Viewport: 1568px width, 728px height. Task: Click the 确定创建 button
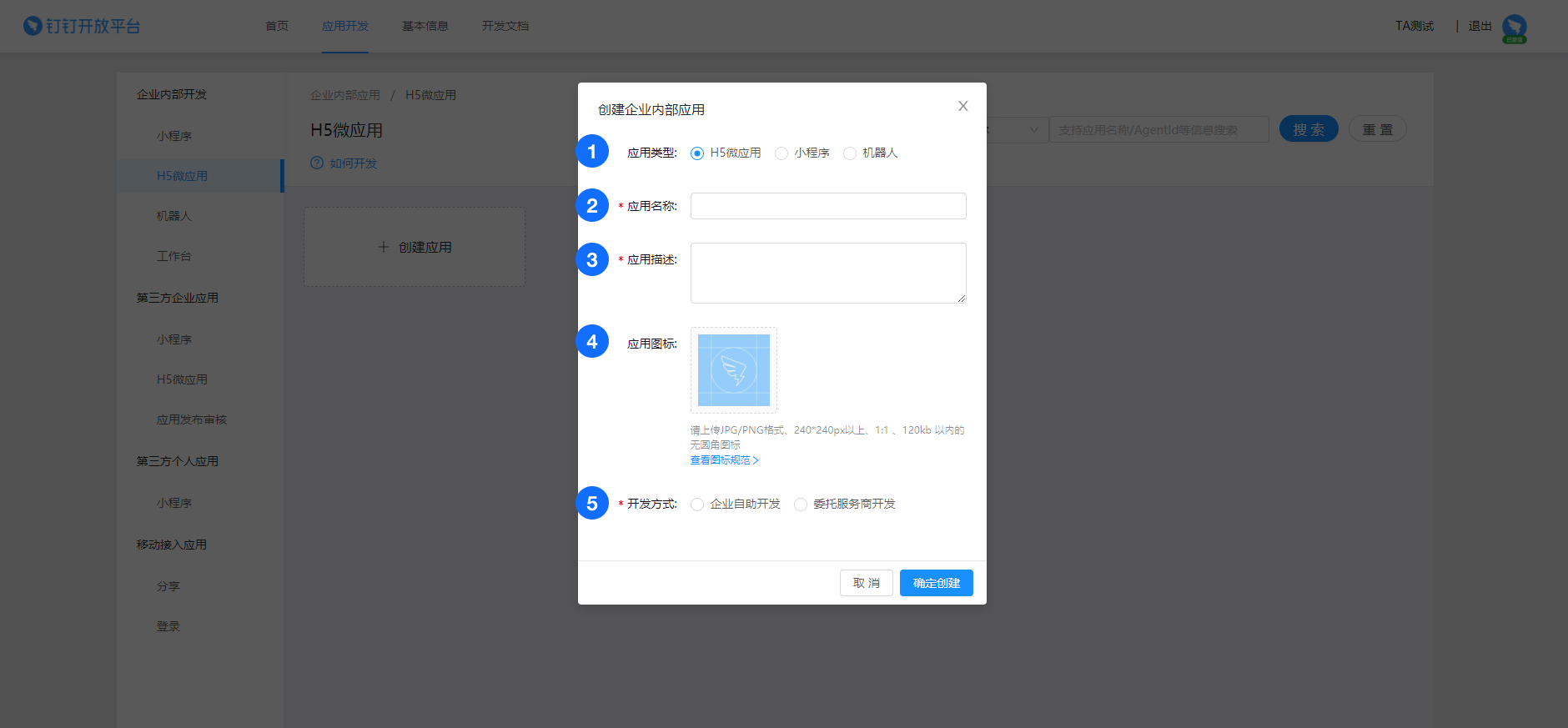(x=936, y=583)
